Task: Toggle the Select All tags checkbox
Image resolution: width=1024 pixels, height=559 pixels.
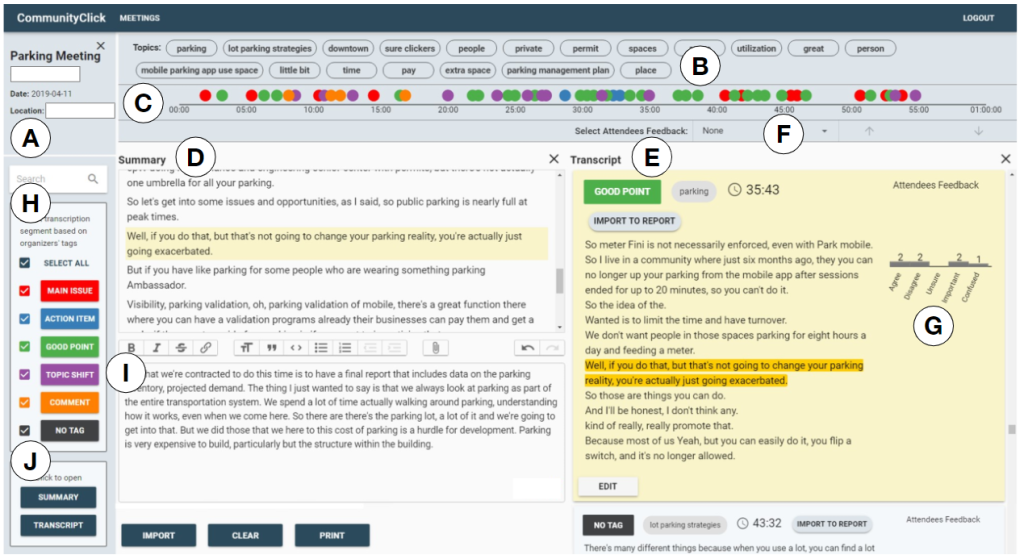Action: coord(26,263)
